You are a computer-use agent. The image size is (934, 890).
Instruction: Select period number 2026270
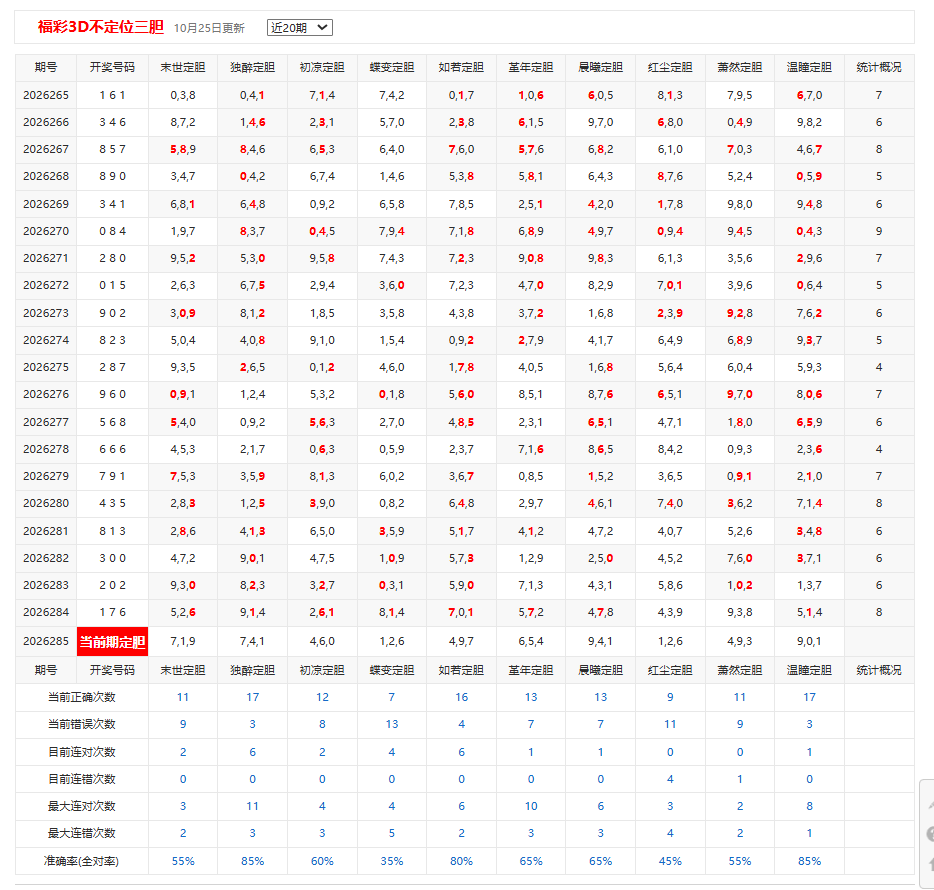tap(46, 231)
